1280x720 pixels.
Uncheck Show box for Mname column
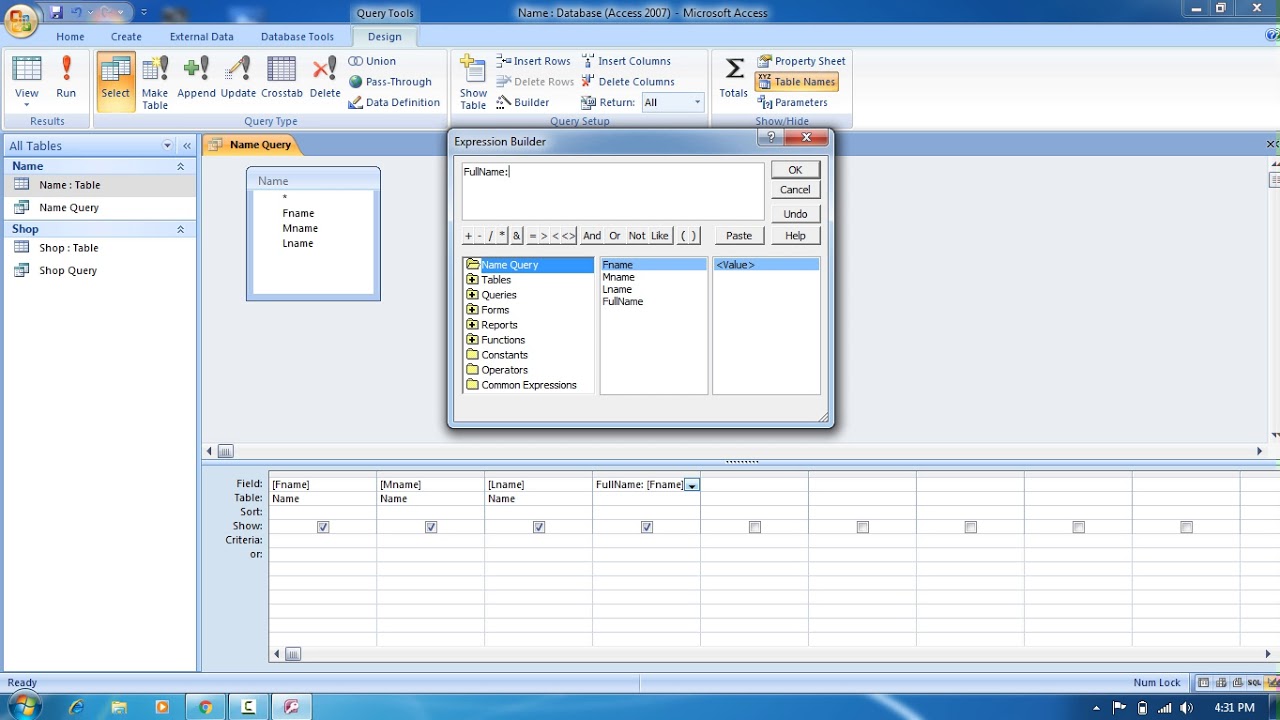pos(431,527)
